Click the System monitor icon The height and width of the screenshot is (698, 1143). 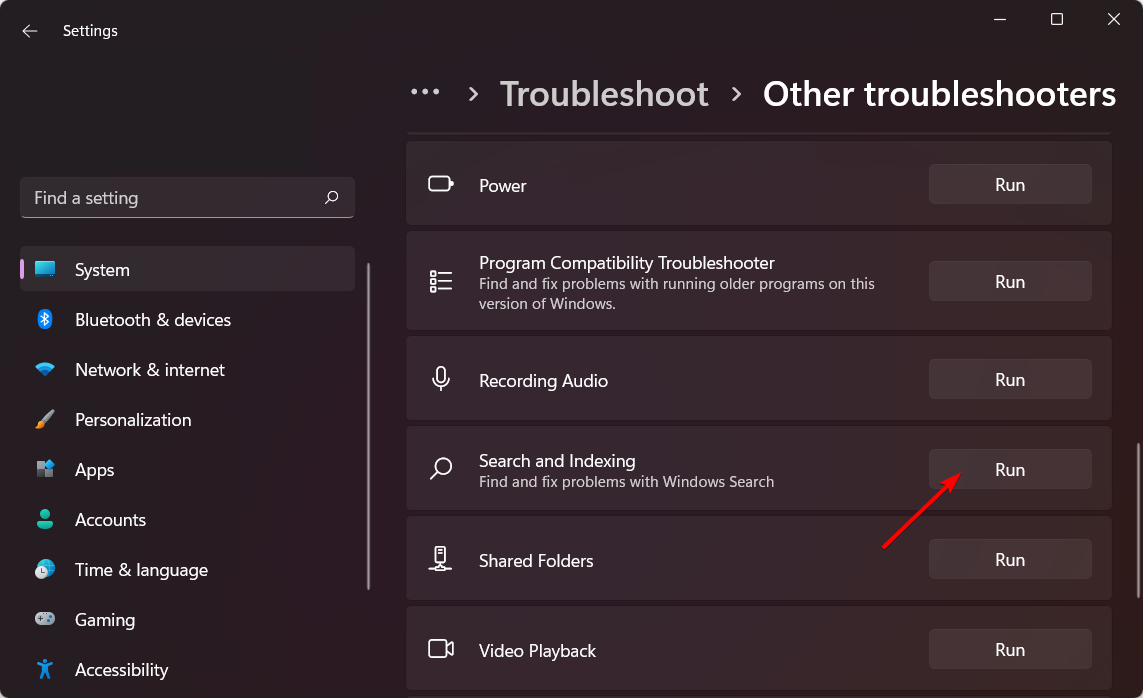45,270
